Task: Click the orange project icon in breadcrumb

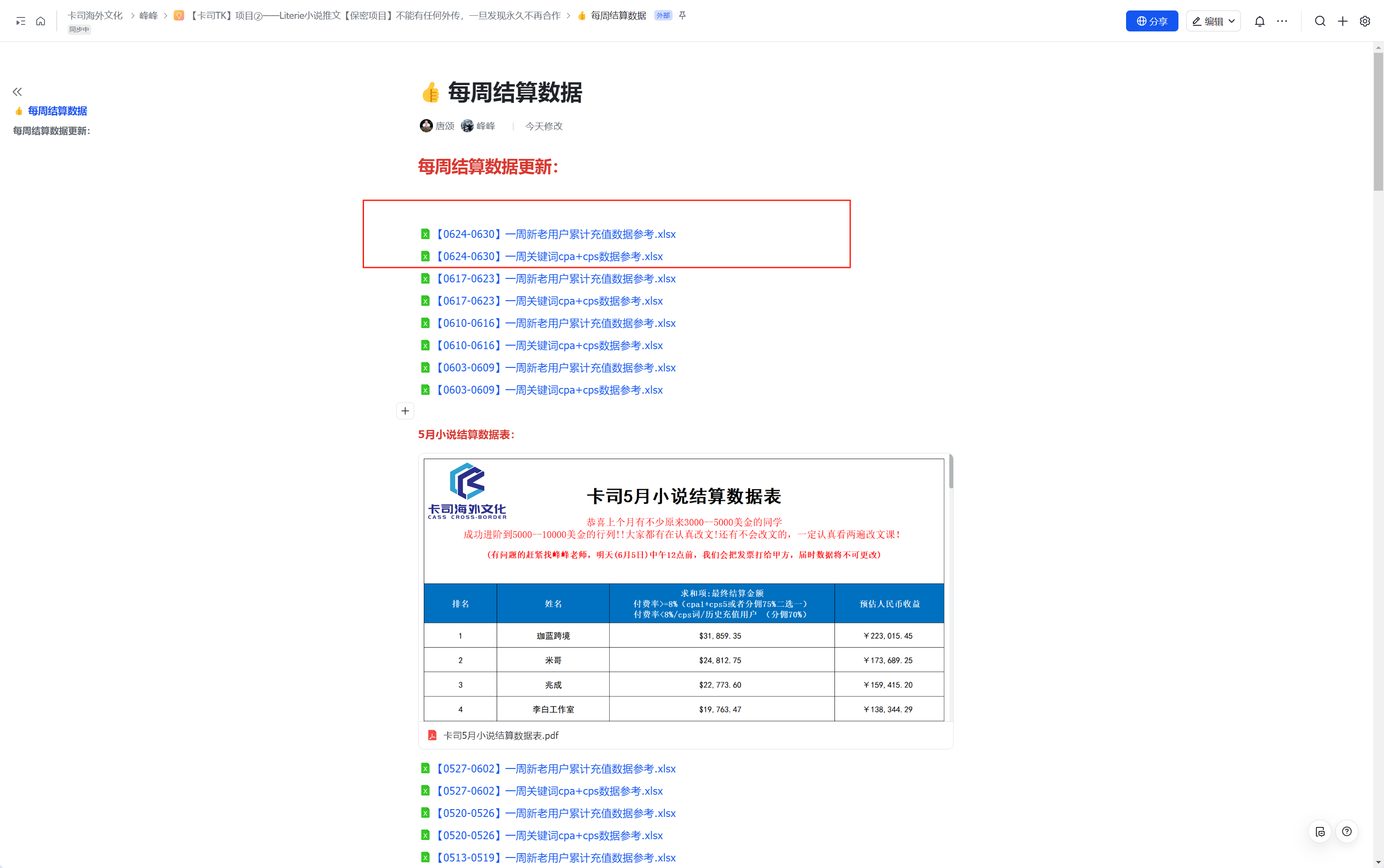Action: 179,16
